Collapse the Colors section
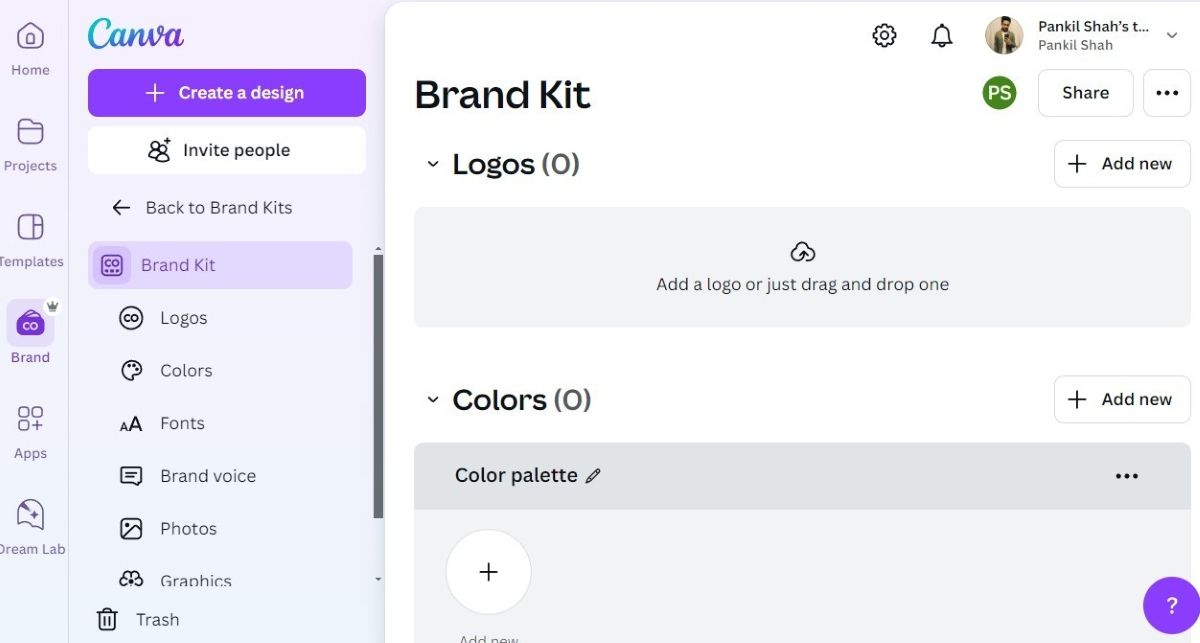 pyautogui.click(x=433, y=399)
